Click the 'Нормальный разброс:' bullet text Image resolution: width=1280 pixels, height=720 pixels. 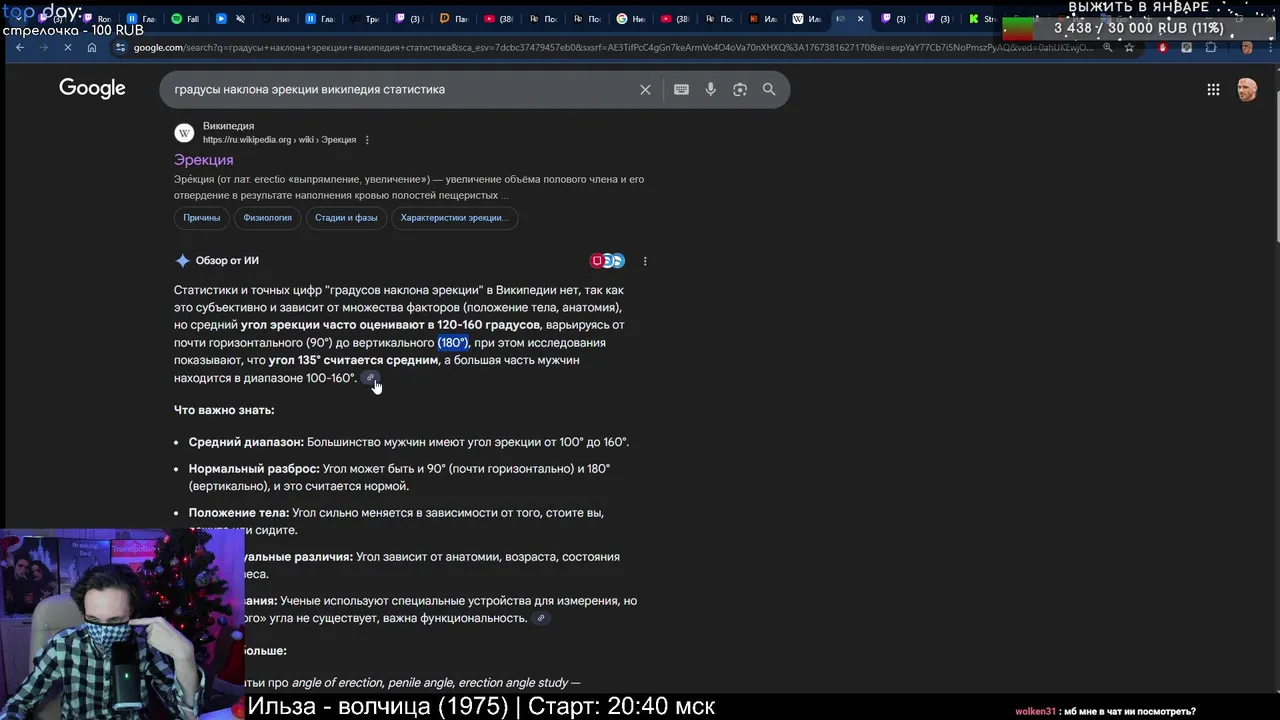click(x=254, y=469)
